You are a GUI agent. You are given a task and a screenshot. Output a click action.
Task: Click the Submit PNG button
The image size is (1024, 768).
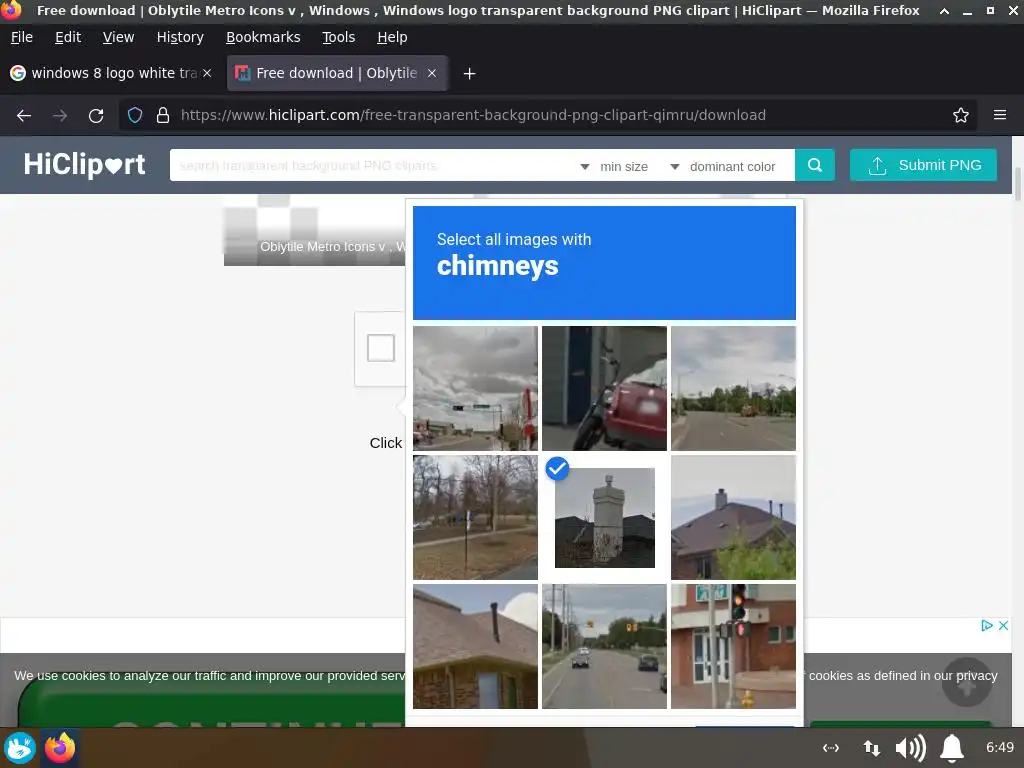coord(923,165)
